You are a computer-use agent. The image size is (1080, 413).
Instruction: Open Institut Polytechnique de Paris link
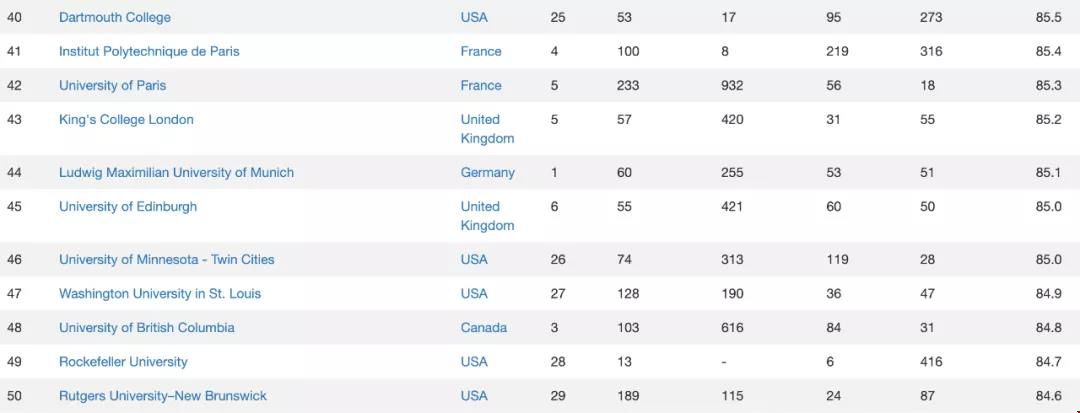click(149, 51)
